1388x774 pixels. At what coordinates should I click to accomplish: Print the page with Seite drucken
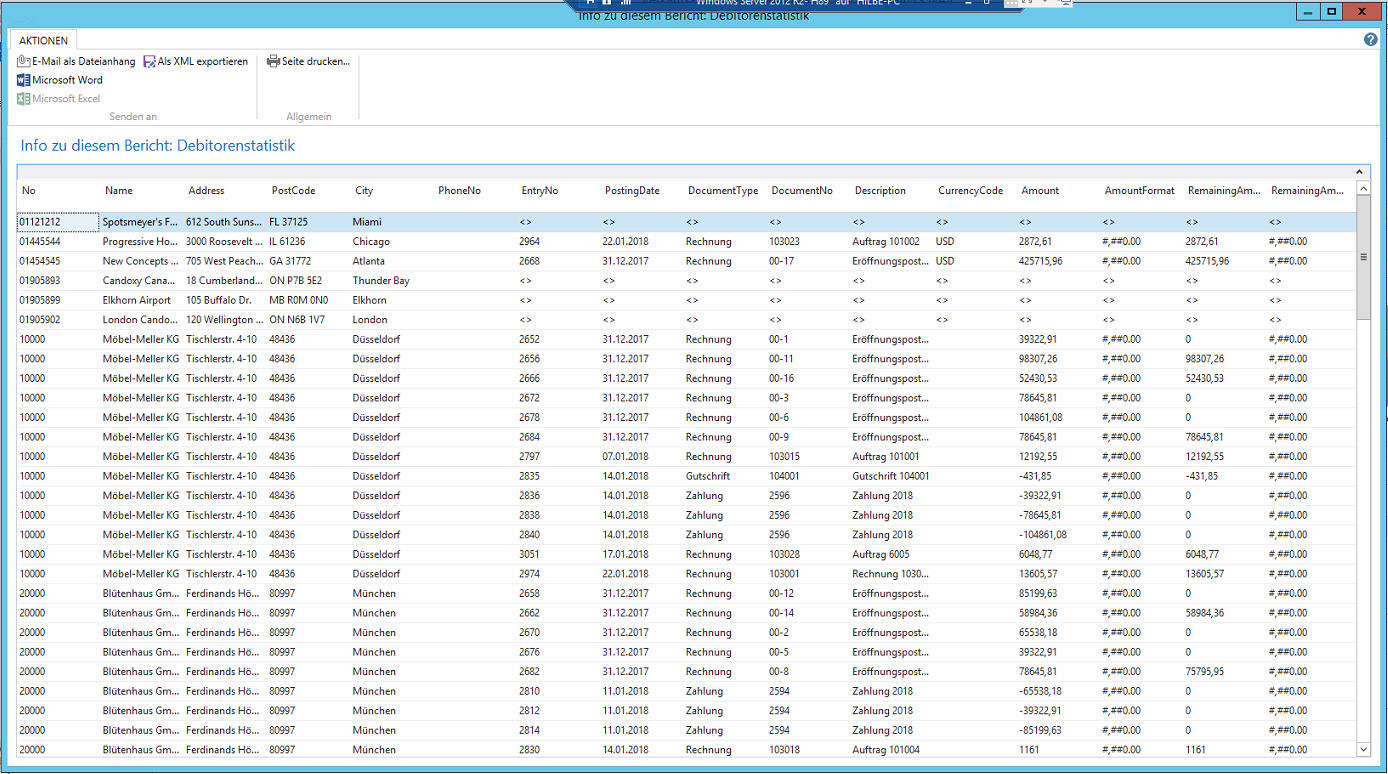click(x=308, y=62)
